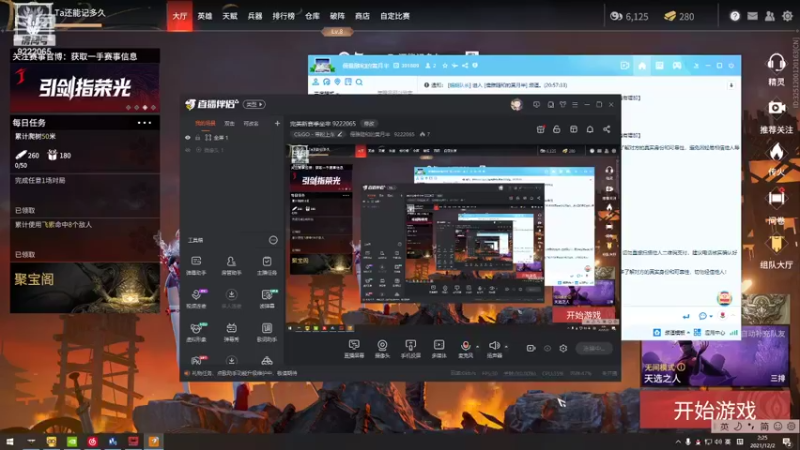Open the 问卷 scroll icon
The width and height of the screenshot is (800, 450).
[x=776, y=198]
